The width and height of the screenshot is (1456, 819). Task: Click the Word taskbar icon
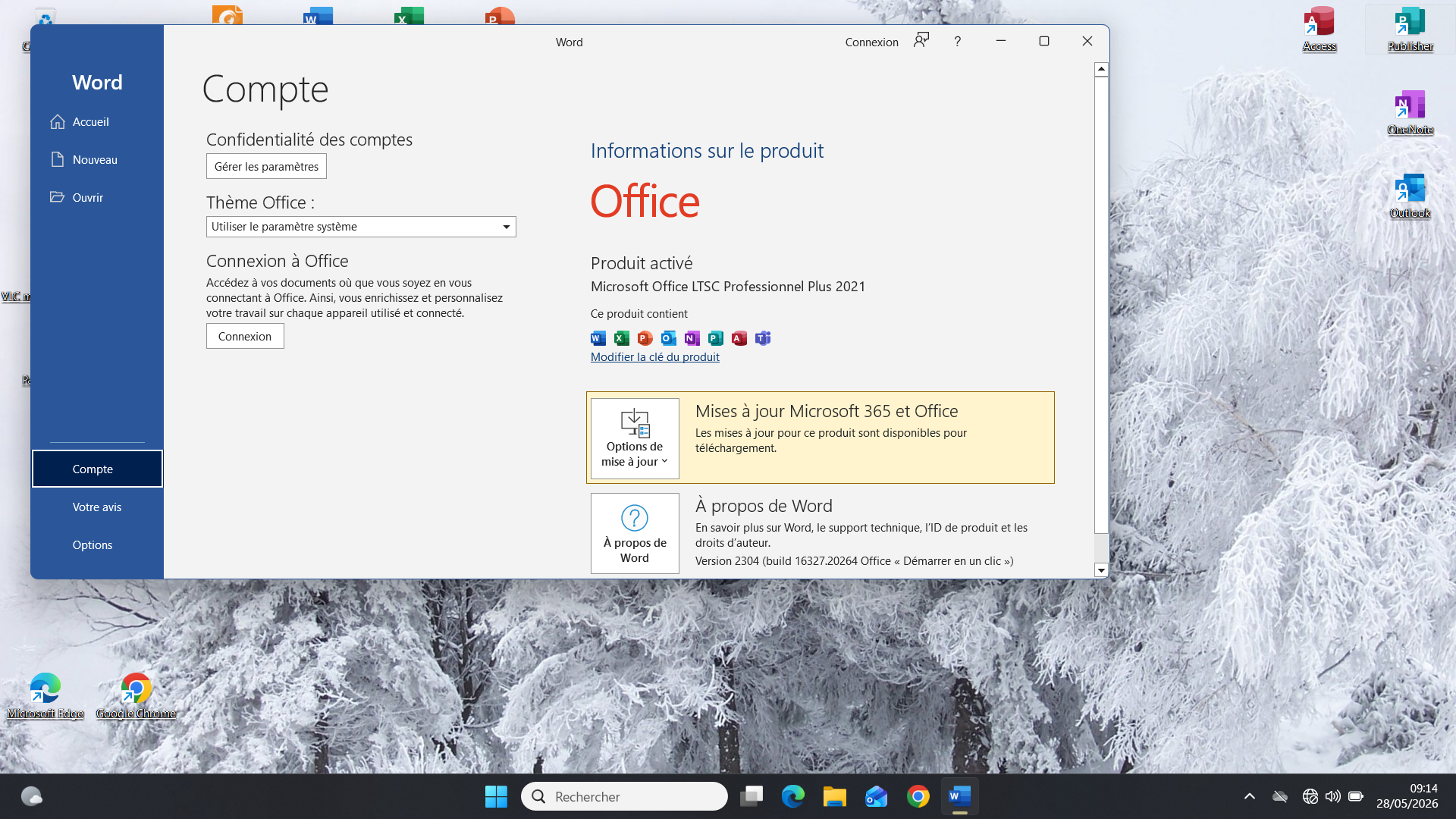(x=960, y=796)
